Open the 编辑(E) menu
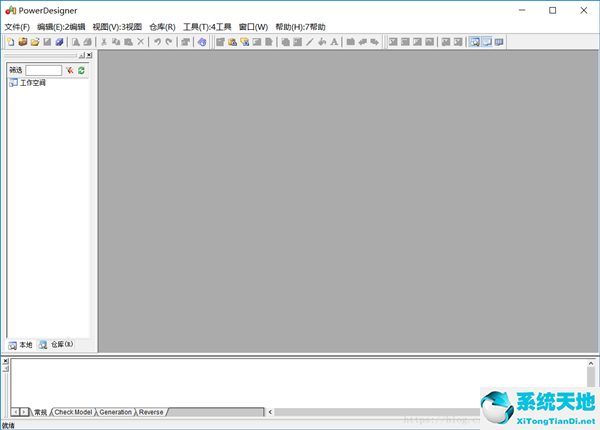The width and height of the screenshot is (600, 430). coord(61,27)
